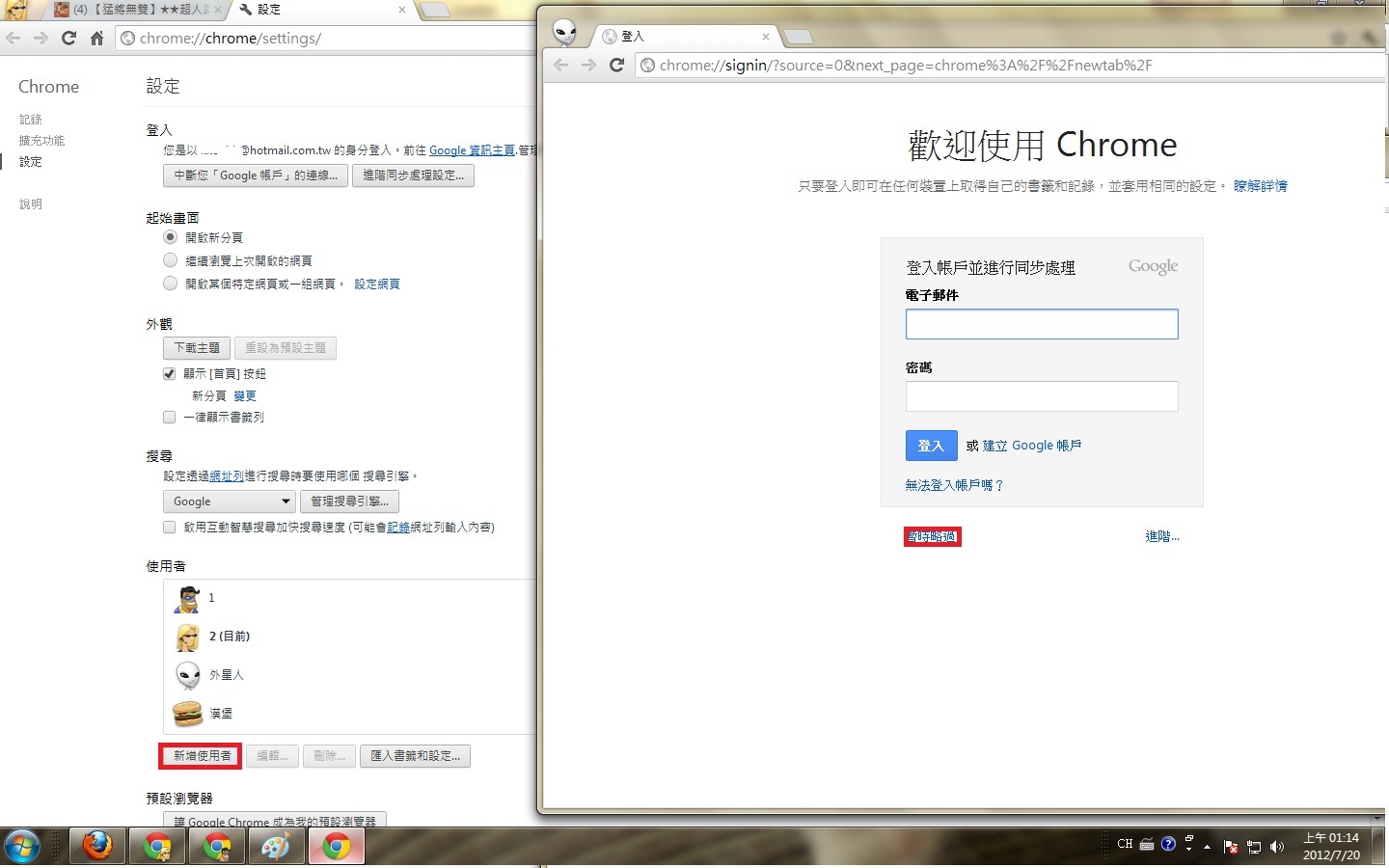
Task: Click the alien avatar next to 外星人 user
Action: click(187, 675)
